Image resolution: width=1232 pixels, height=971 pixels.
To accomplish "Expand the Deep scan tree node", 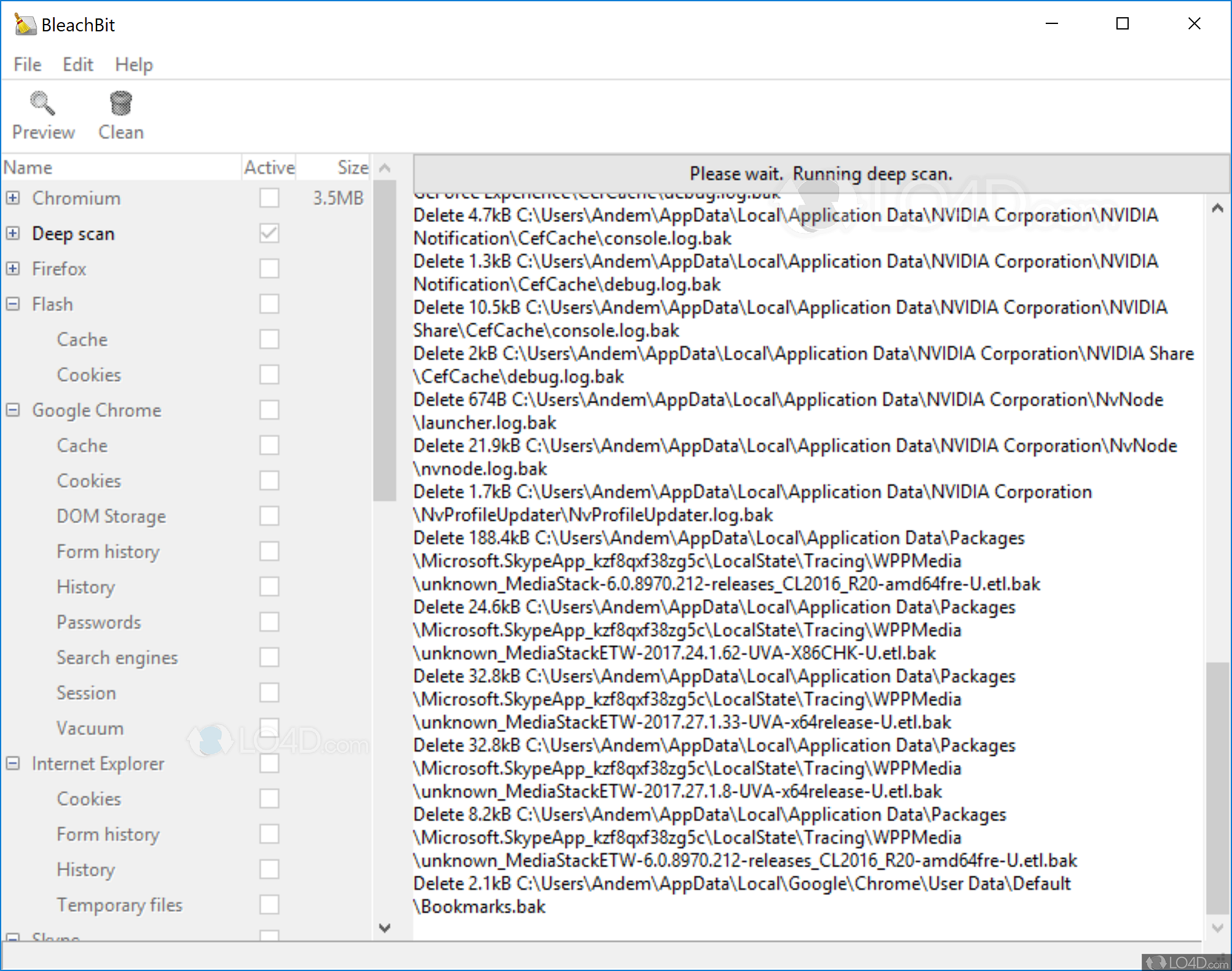I will pyautogui.click(x=12, y=234).
